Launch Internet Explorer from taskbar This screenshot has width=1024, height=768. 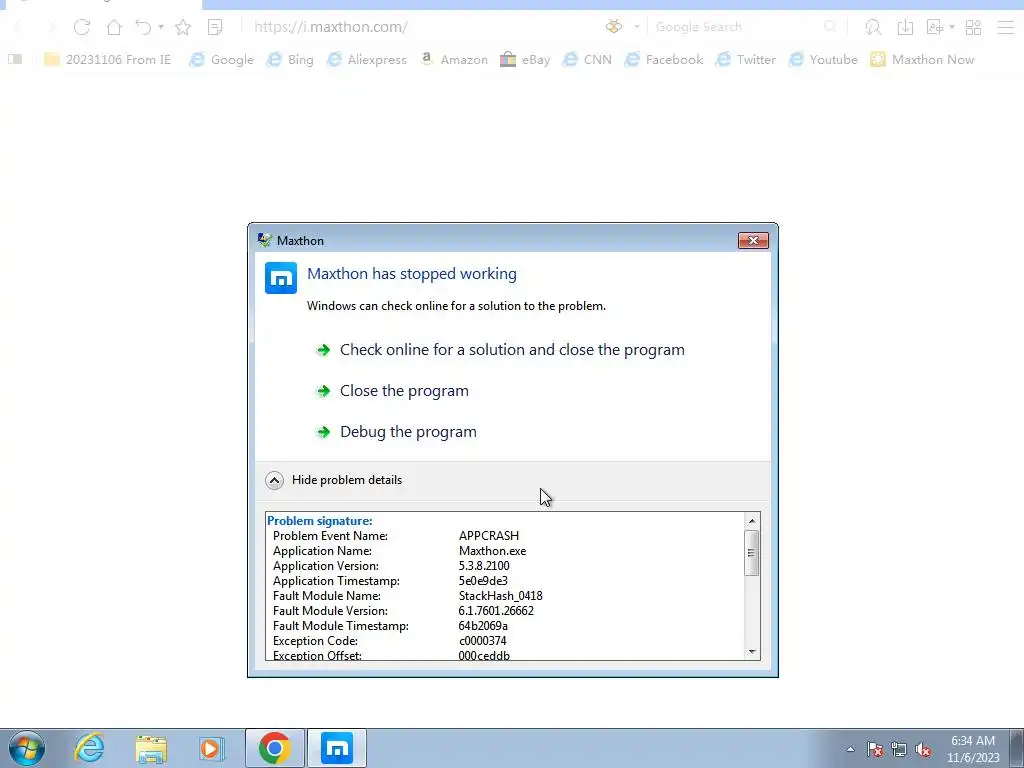click(89, 748)
